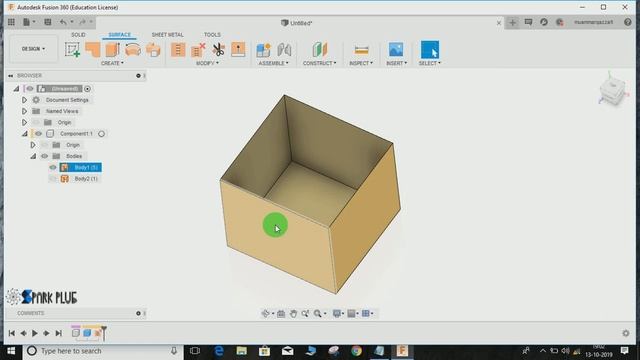Open the Create dropdown menu
The width and height of the screenshot is (640, 360).
coord(112,63)
